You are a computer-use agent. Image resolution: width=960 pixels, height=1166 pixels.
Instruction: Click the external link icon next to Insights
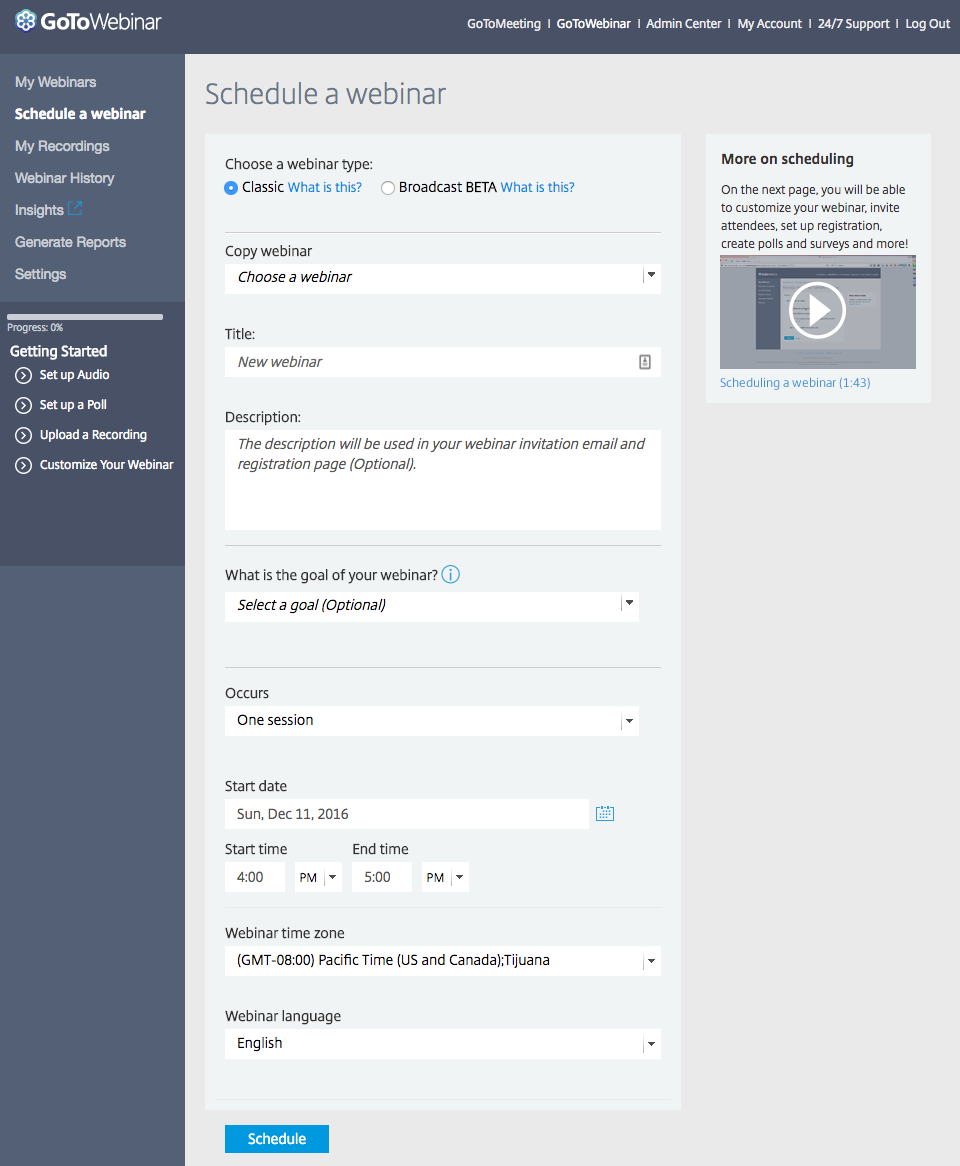pyautogui.click(x=75, y=209)
